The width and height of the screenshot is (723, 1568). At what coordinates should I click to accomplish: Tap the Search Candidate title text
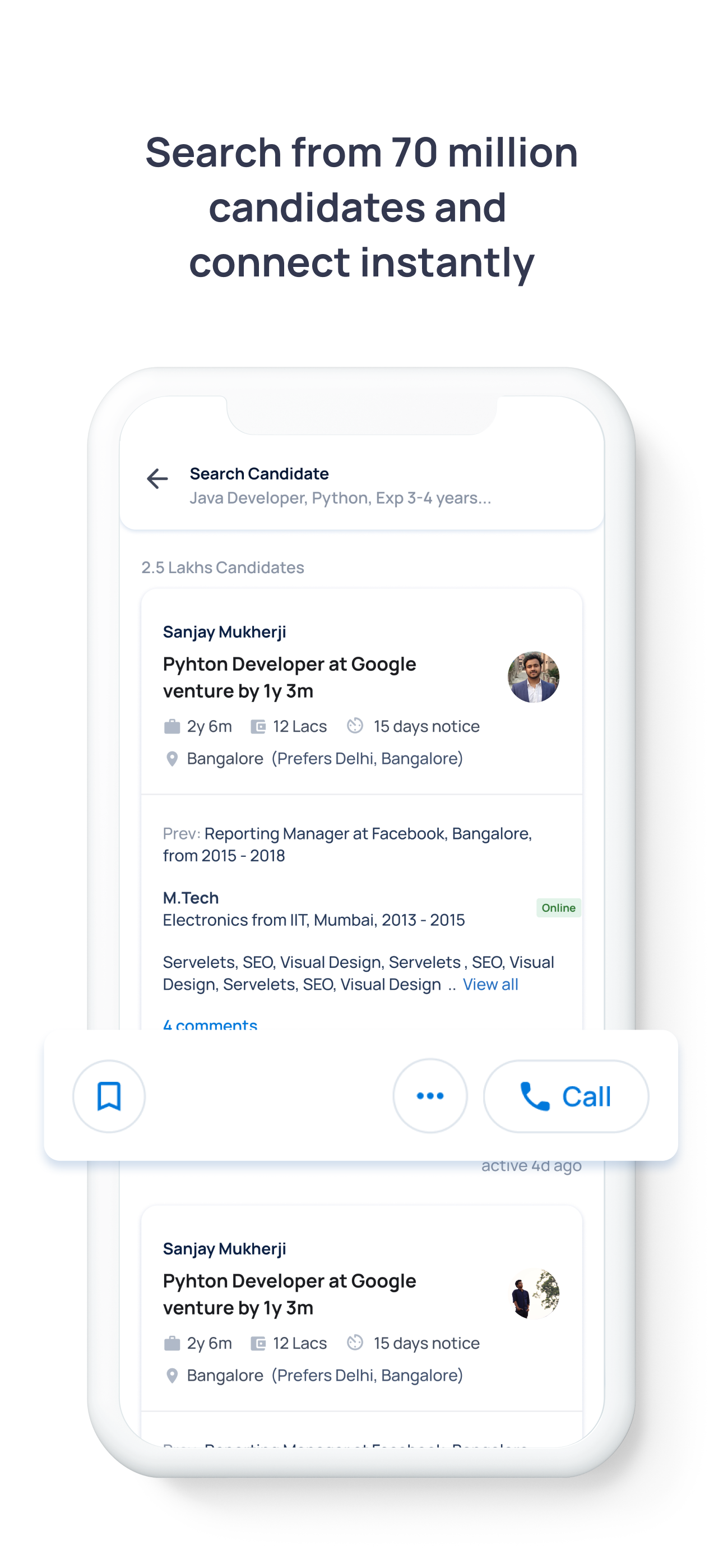tap(259, 473)
